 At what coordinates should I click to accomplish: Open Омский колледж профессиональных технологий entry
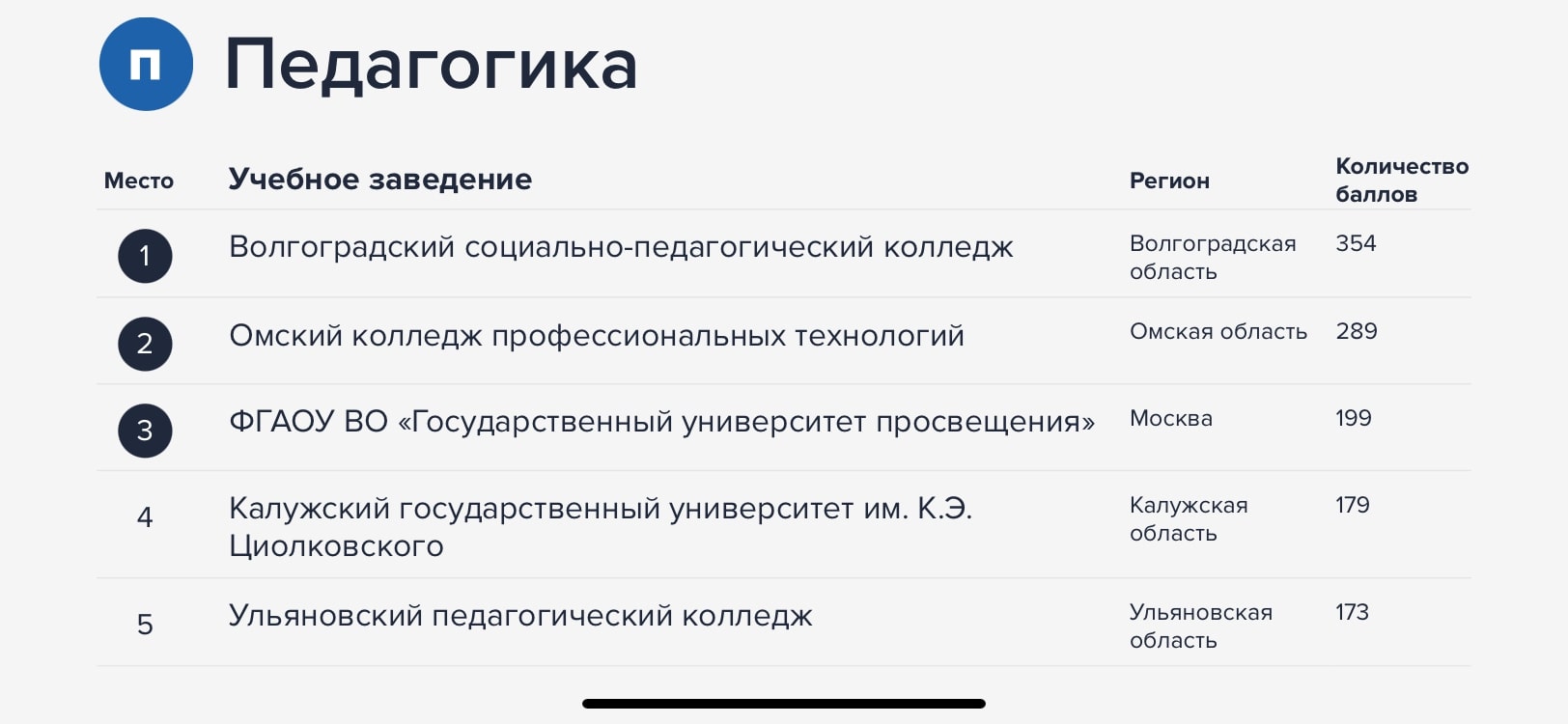click(597, 336)
